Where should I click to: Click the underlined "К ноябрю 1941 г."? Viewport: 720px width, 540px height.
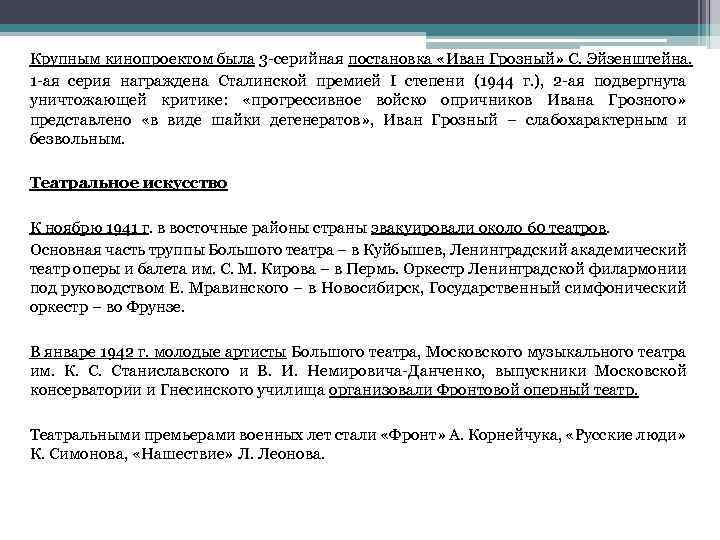coord(90,228)
